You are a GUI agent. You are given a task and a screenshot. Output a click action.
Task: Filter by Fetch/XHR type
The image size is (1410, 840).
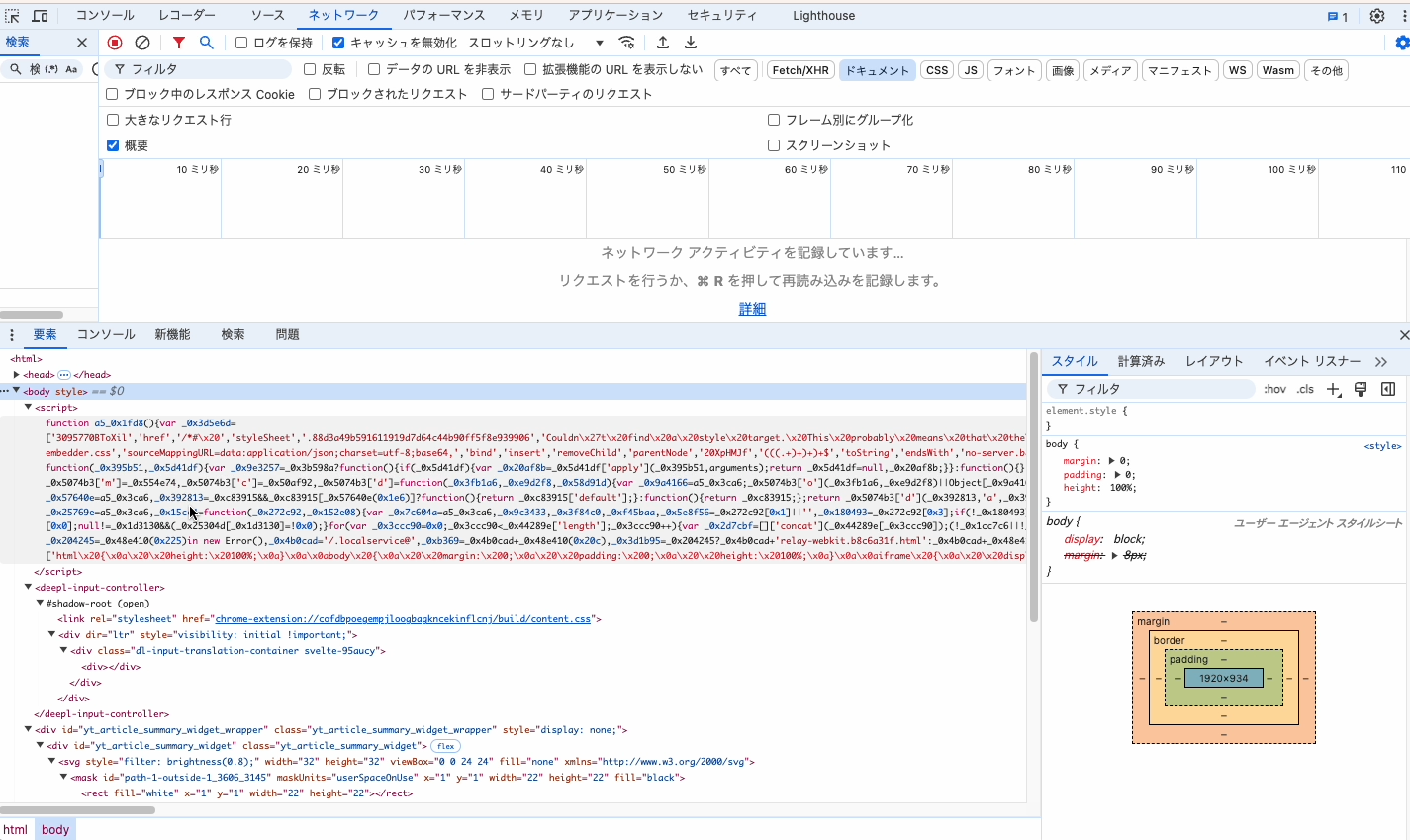click(x=800, y=70)
